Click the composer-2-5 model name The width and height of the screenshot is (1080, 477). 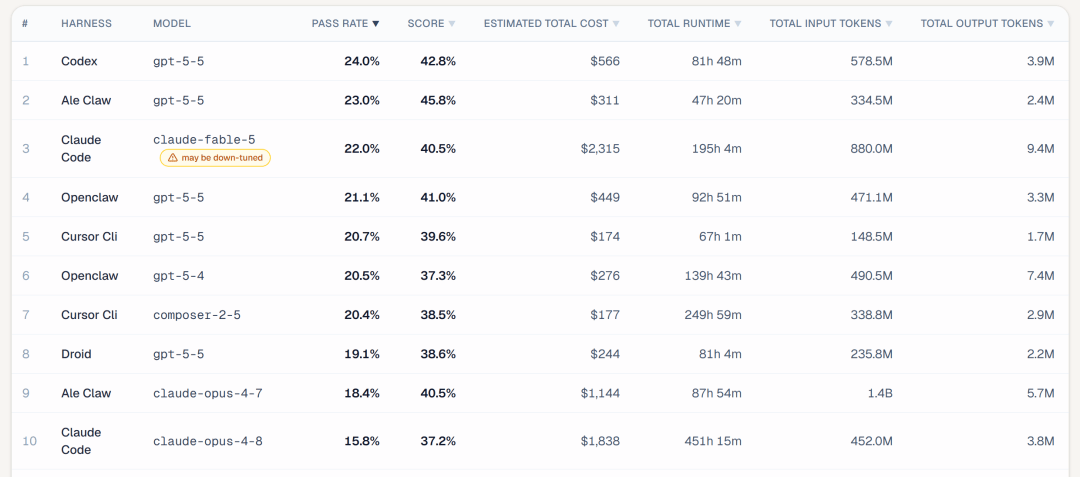coord(196,315)
